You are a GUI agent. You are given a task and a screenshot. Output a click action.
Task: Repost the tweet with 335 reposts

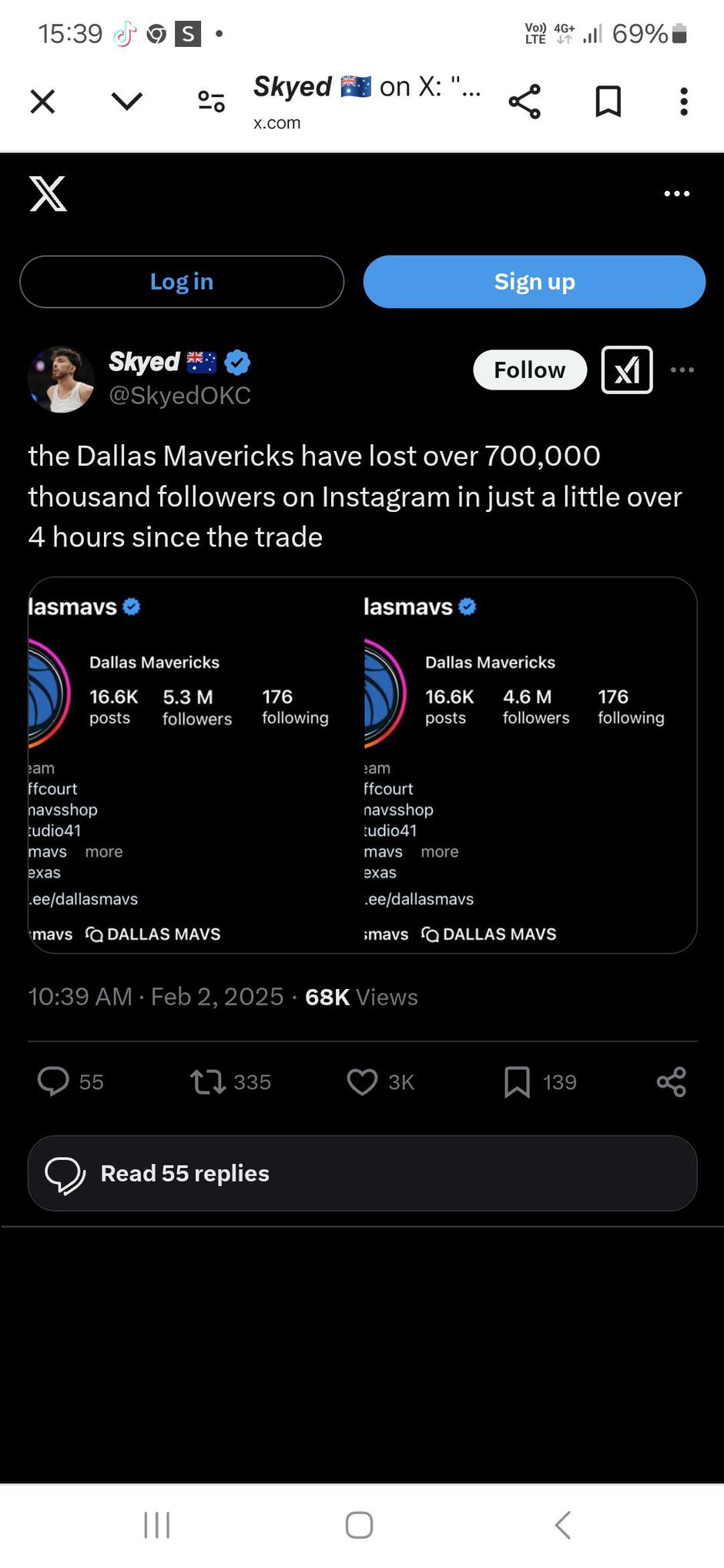click(x=208, y=1082)
